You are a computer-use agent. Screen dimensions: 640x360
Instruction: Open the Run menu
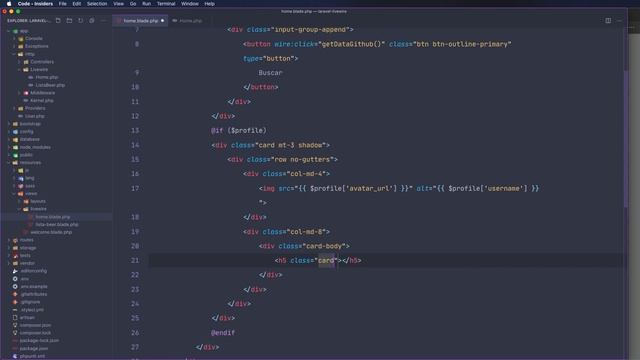(147, 4)
